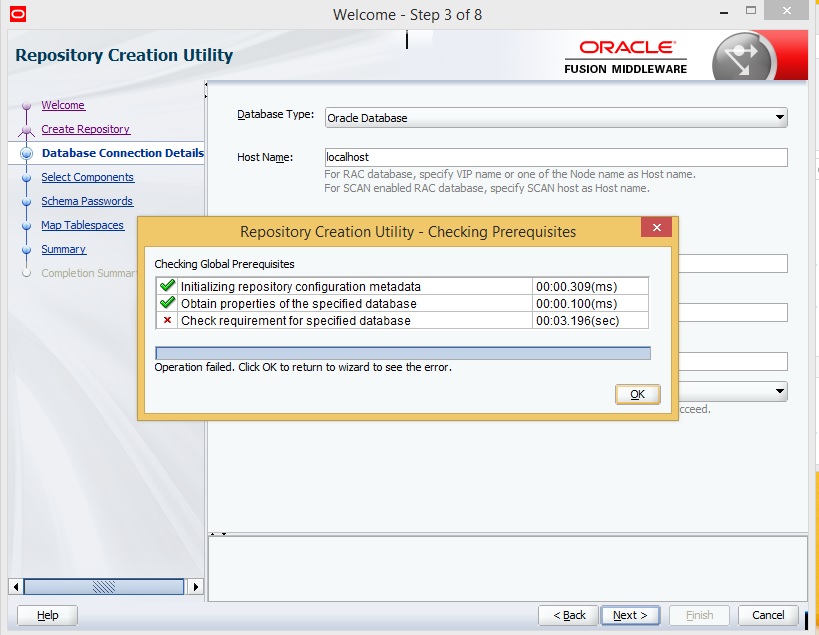Screen dimensions: 819x635
Task: Click the Oracle icon in the title bar
Action: [x=17, y=14]
